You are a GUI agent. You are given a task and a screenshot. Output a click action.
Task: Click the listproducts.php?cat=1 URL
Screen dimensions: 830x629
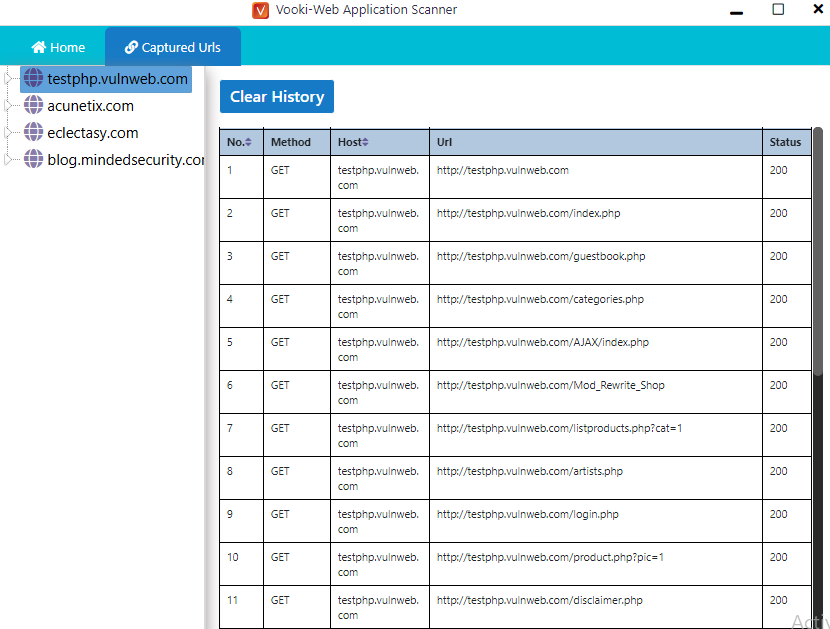[x=560, y=428]
